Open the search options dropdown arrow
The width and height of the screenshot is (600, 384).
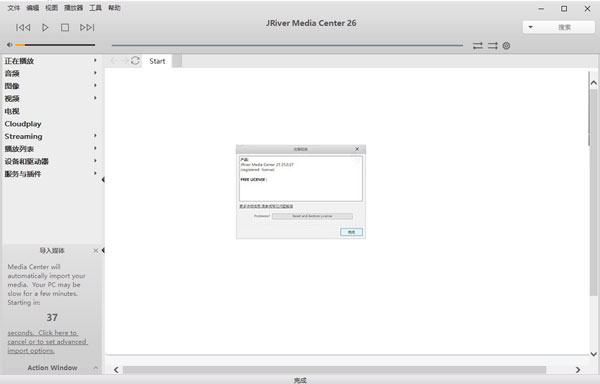[530, 27]
